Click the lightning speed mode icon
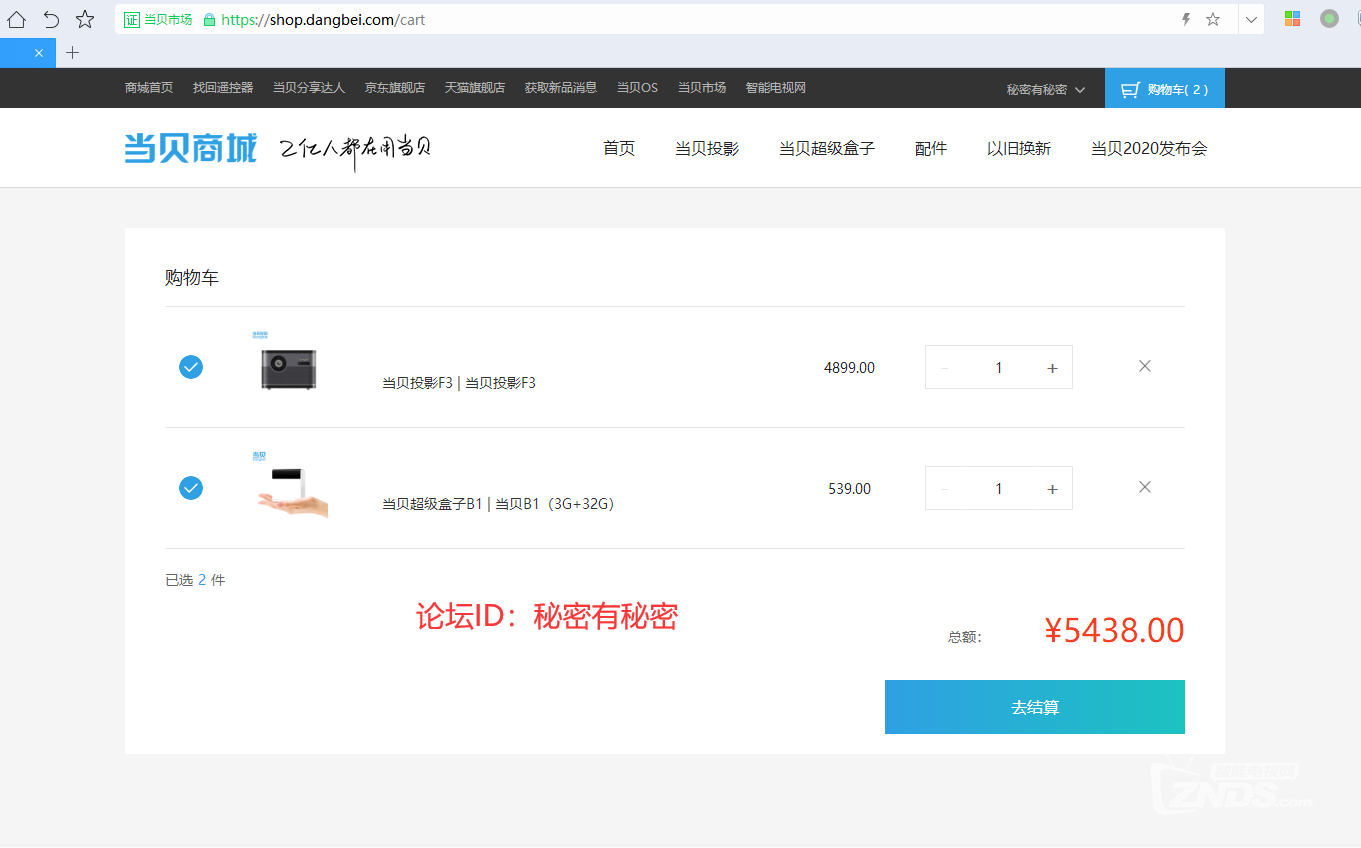Screen dimensions: 1361x848 click(1186, 19)
